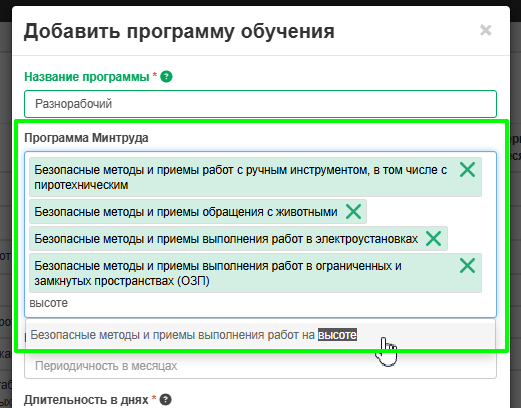Open help icon next to Название программы

point(166,77)
